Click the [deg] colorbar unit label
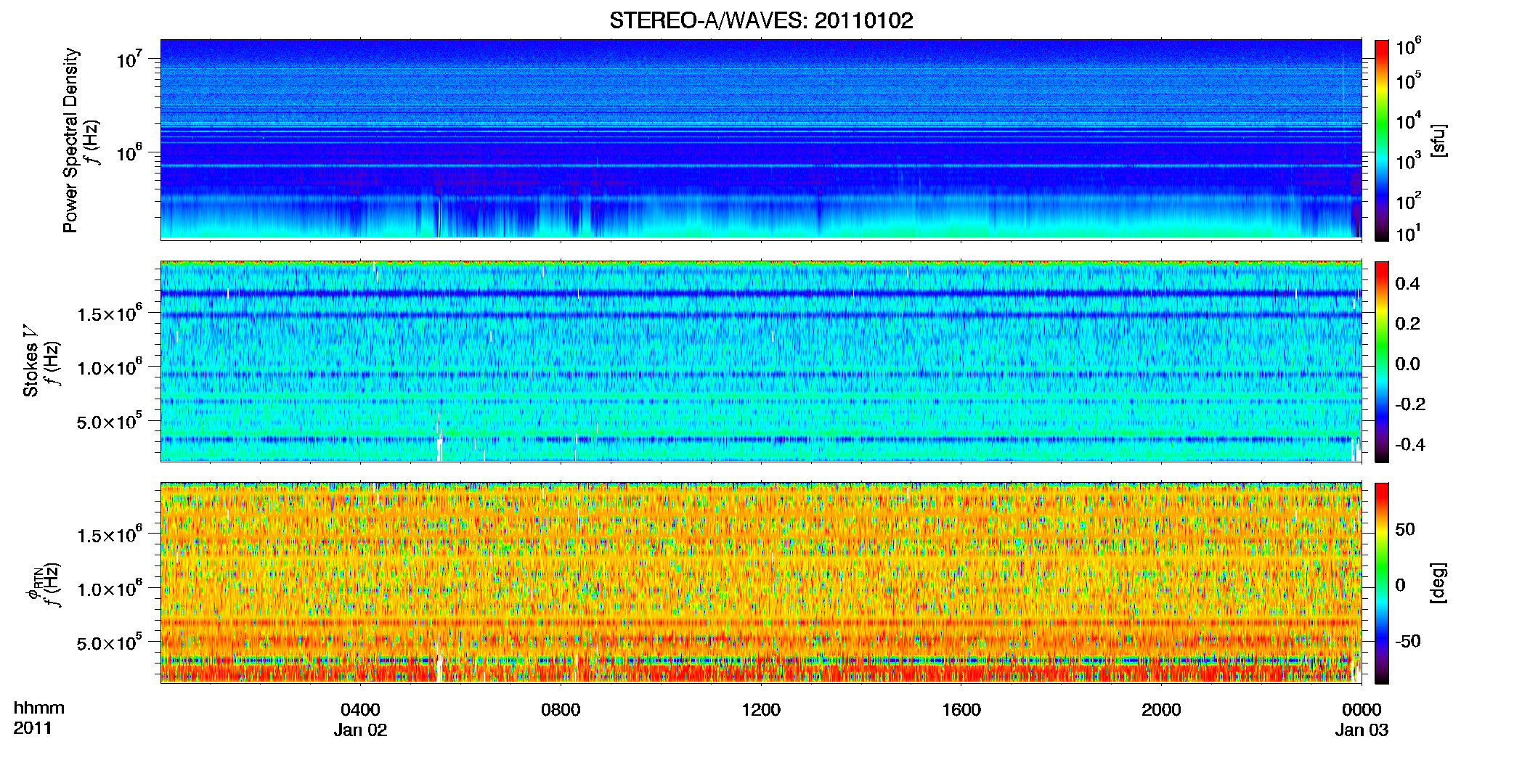1522x784 pixels. [x=1438, y=583]
